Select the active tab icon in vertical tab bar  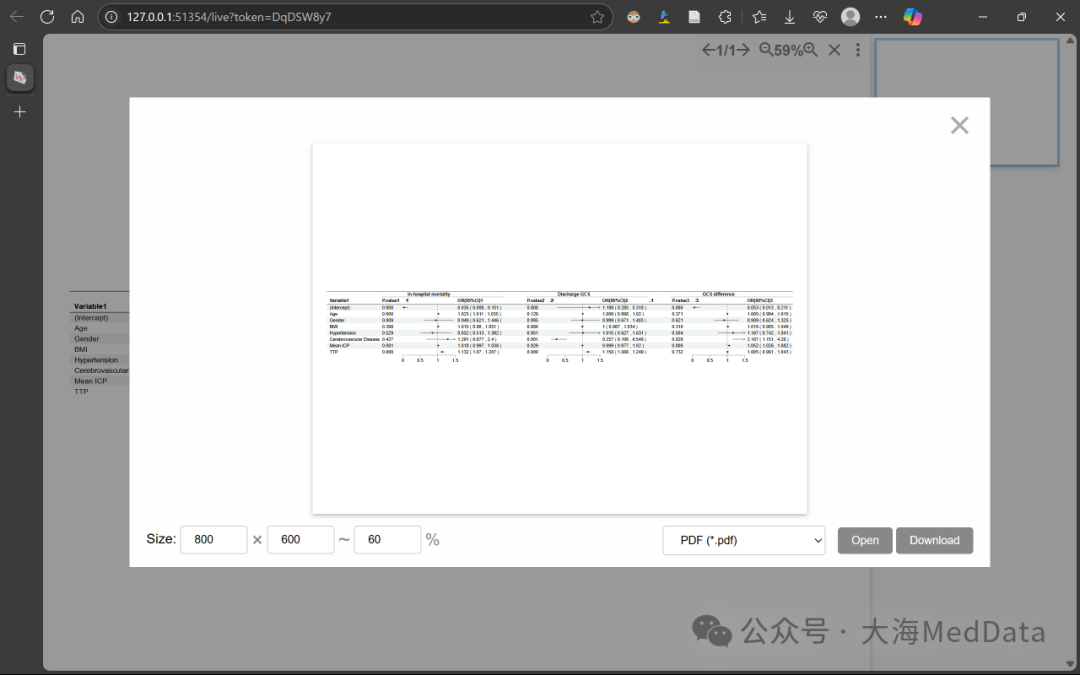click(20, 78)
